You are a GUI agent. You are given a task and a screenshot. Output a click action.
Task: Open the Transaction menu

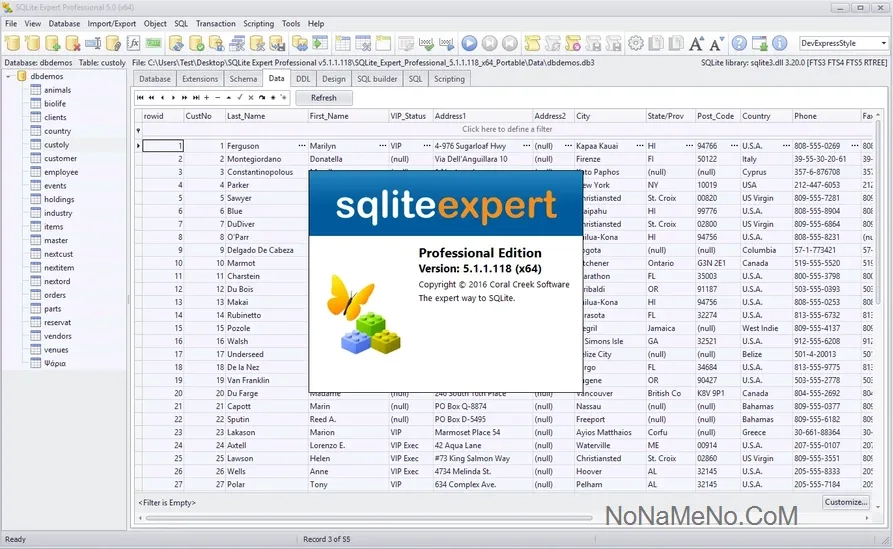point(215,23)
